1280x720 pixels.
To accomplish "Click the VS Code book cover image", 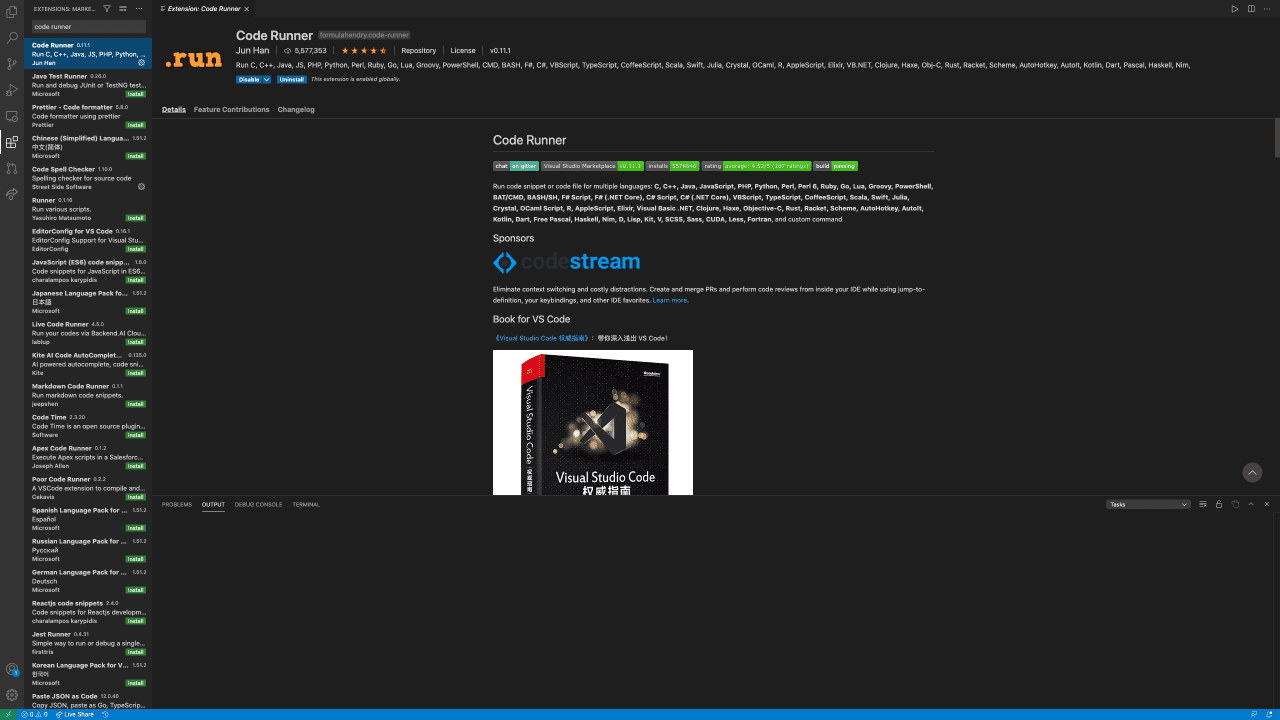I will click(x=593, y=422).
